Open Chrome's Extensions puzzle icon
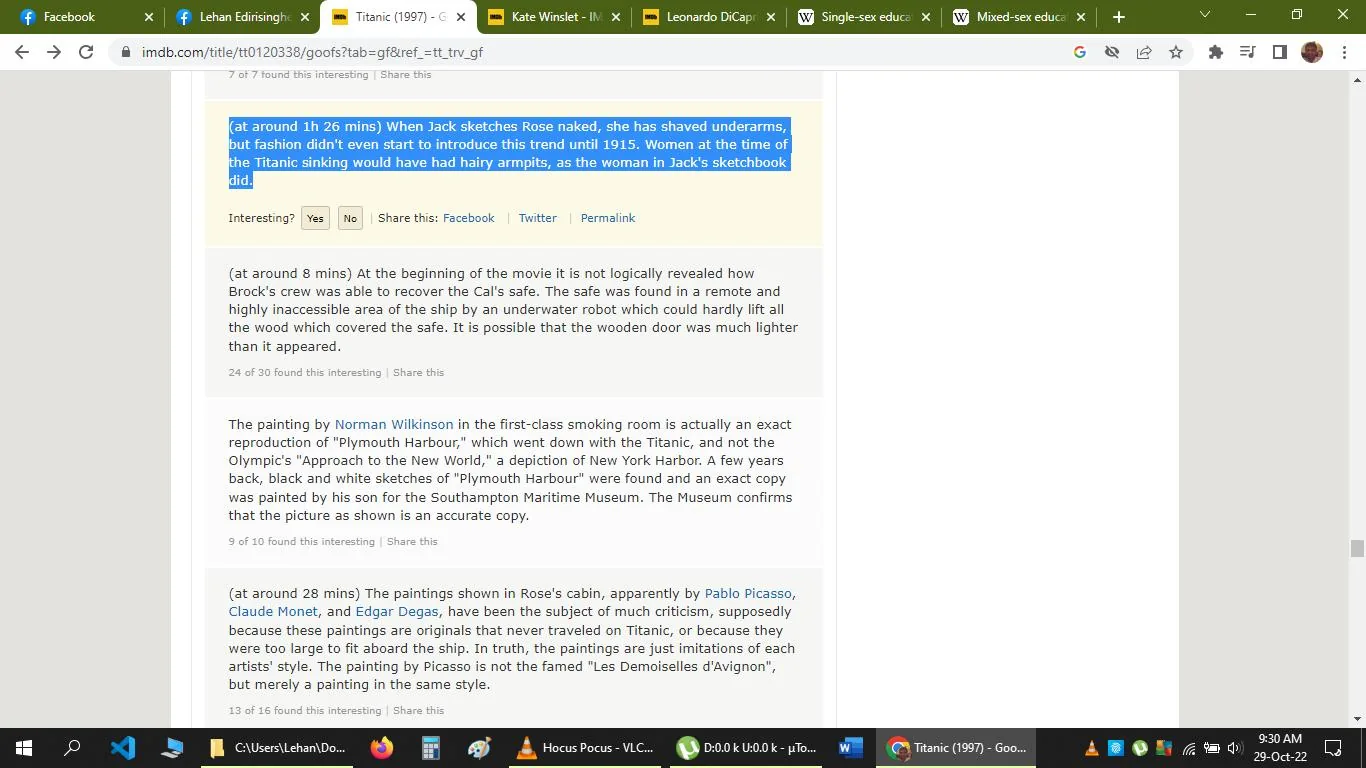Image resolution: width=1366 pixels, height=768 pixels. pyautogui.click(x=1214, y=53)
